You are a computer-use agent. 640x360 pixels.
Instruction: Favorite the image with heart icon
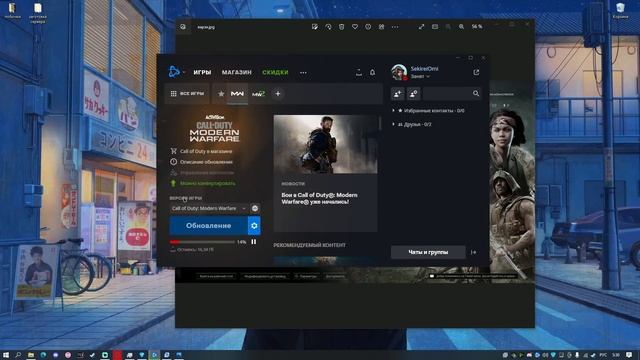(355, 27)
